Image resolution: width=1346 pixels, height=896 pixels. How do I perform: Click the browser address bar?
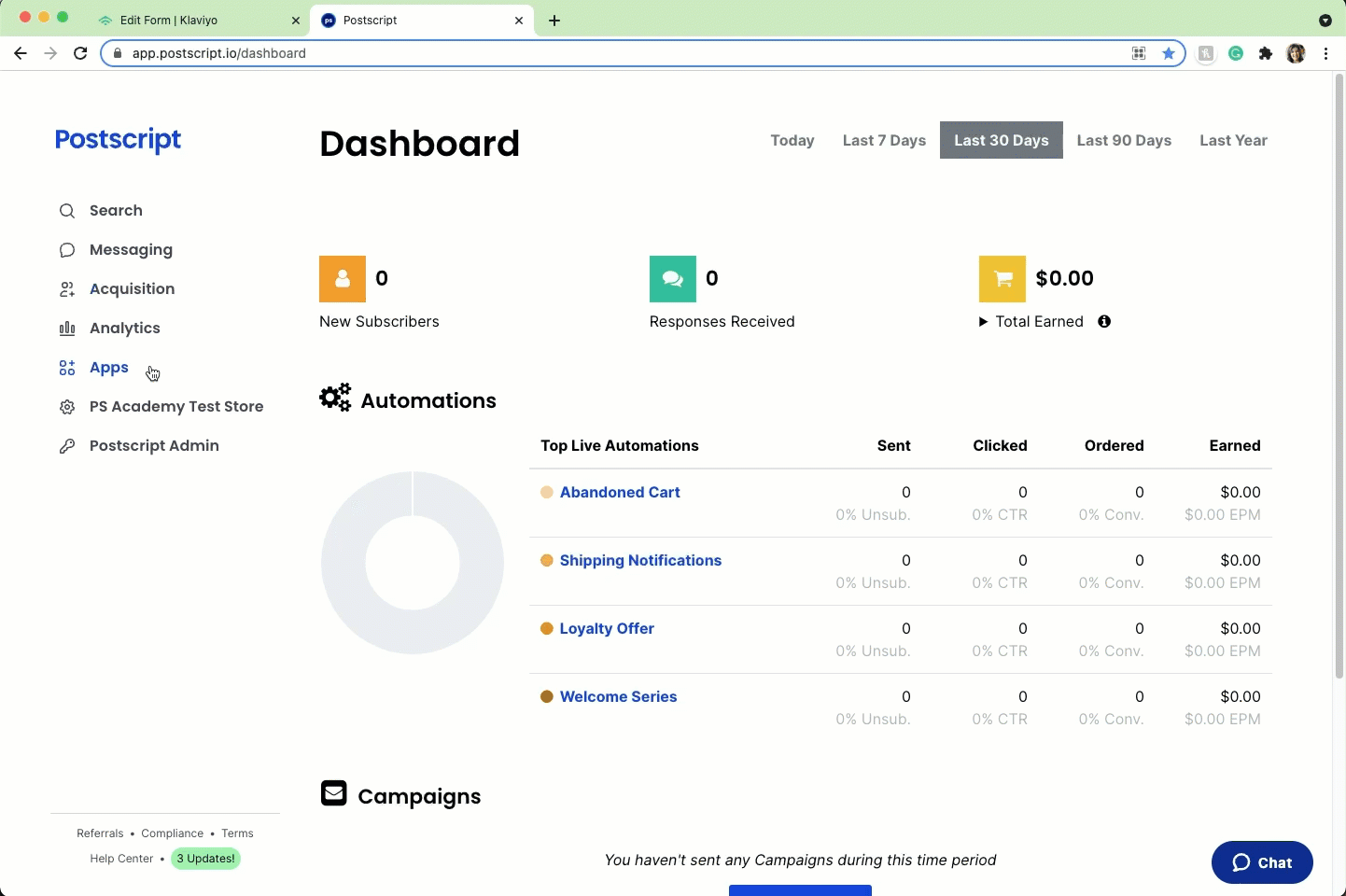(x=616, y=53)
